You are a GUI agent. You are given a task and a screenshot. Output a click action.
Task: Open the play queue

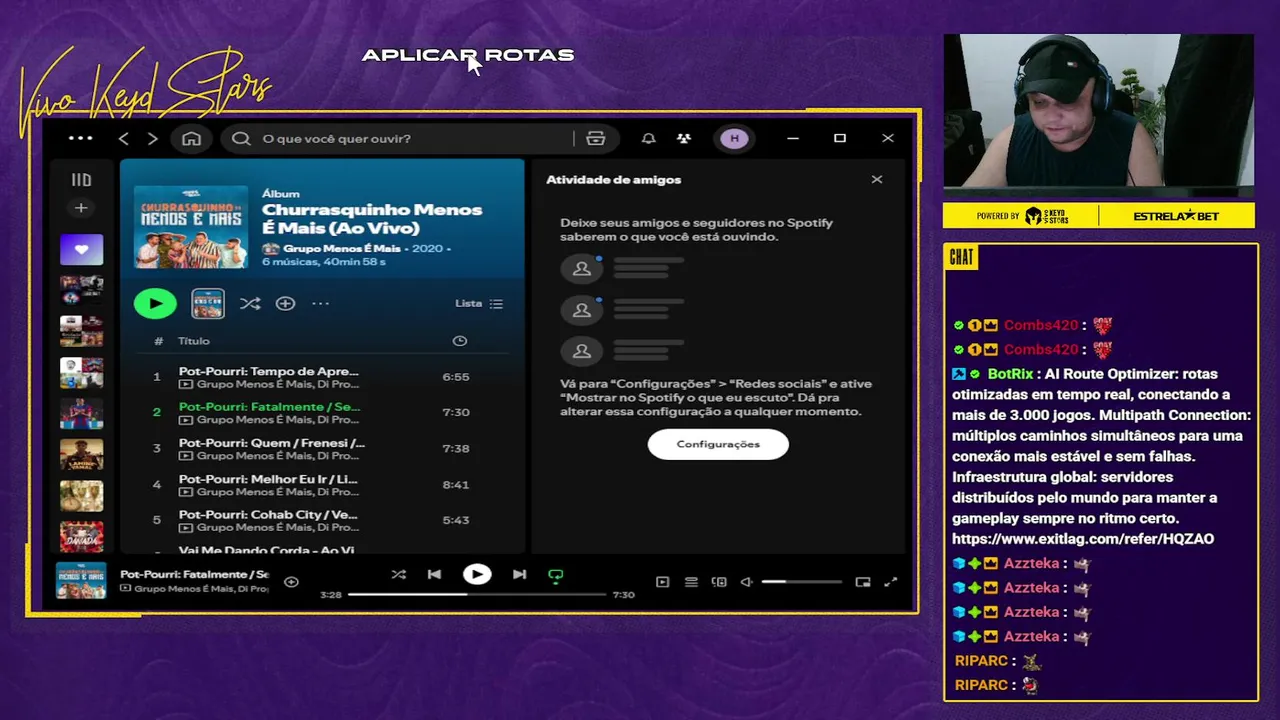coord(691,582)
